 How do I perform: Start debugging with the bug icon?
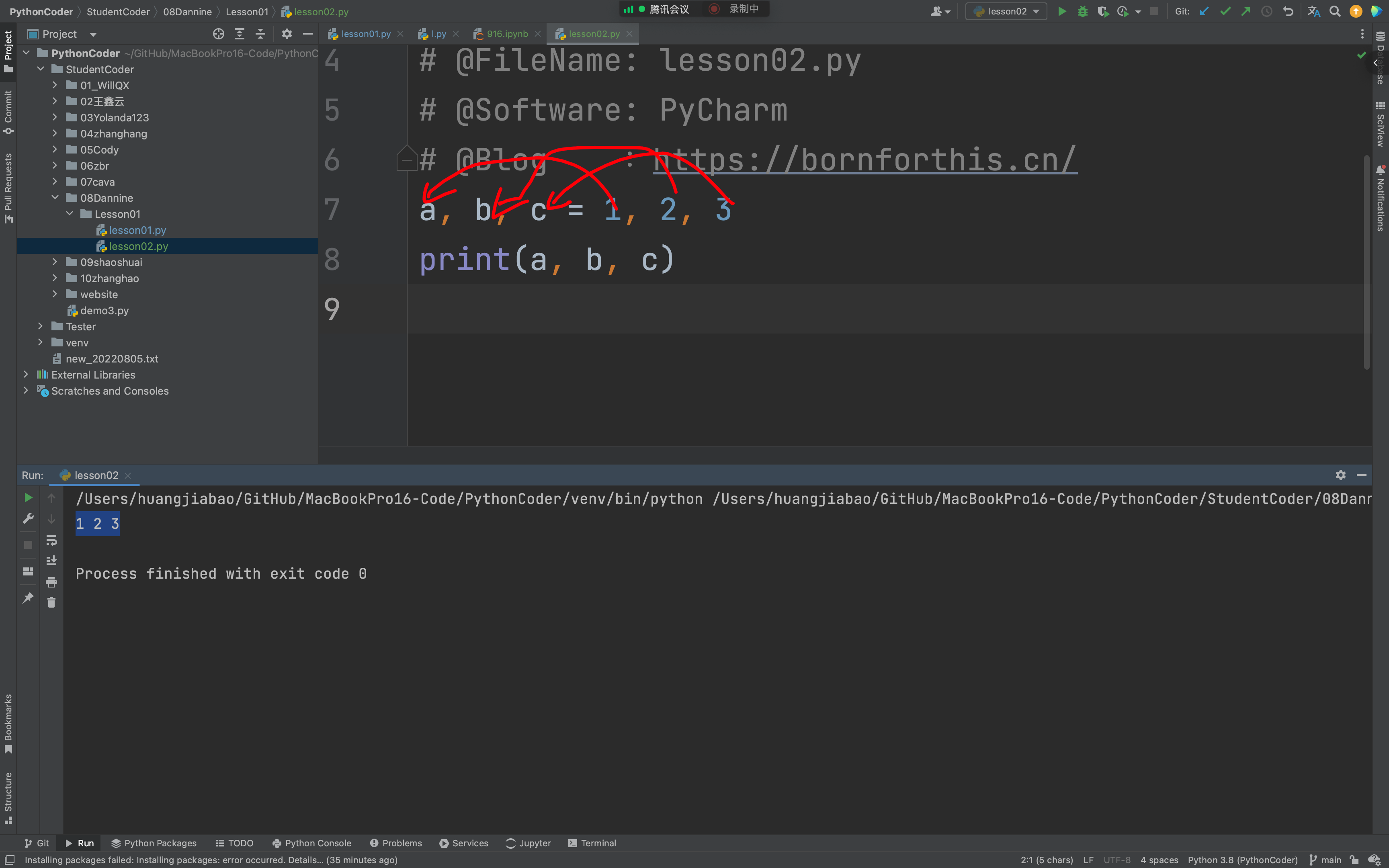coord(1082,12)
